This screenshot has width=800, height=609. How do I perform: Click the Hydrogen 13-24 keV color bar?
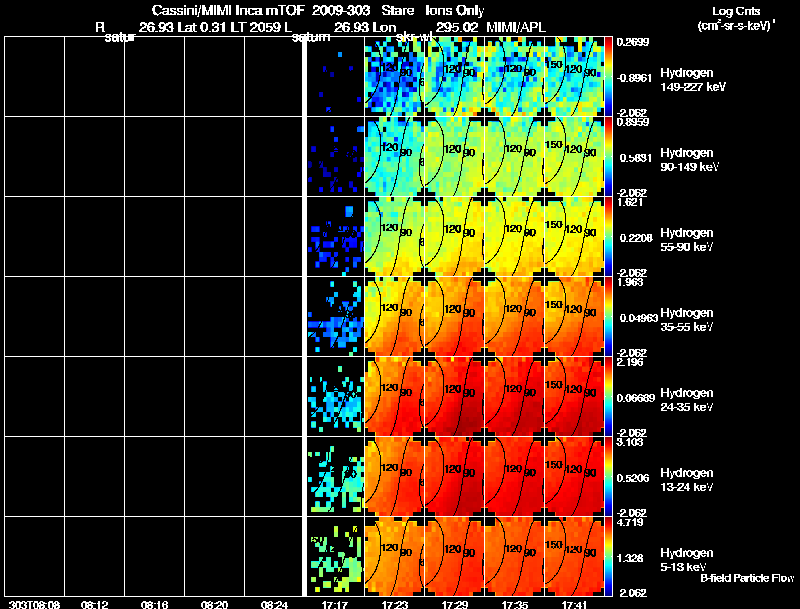pyautogui.click(x=608, y=477)
